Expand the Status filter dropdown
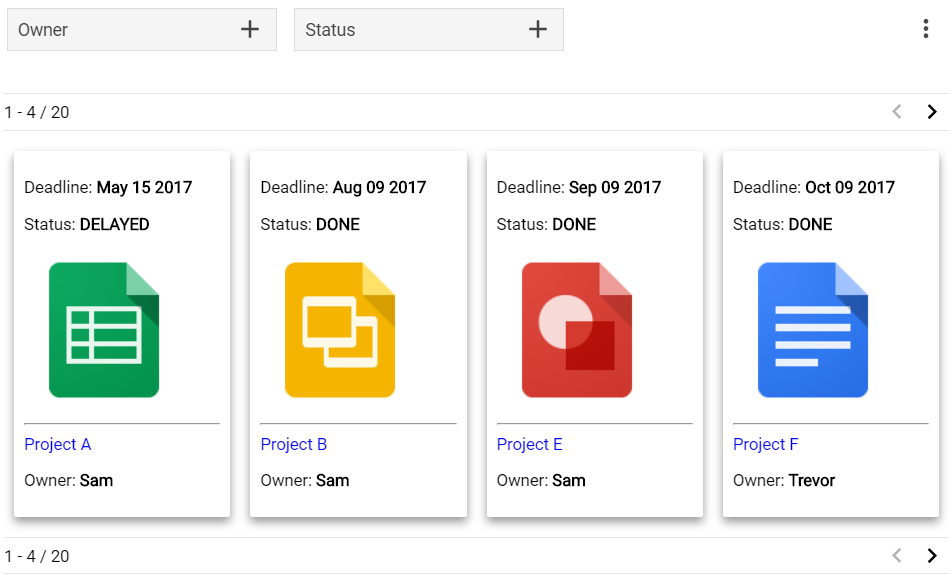The height and width of the screenshot is (579, 951). coord(429,29)
